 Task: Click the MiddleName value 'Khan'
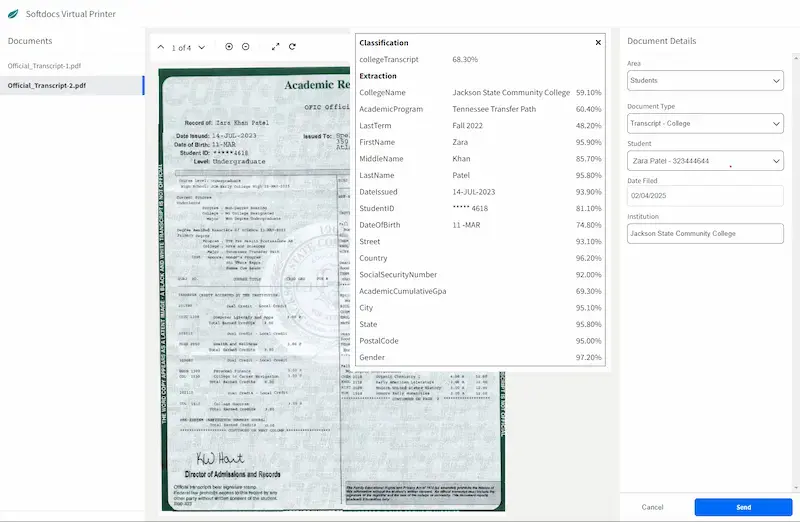coord(461,159)
